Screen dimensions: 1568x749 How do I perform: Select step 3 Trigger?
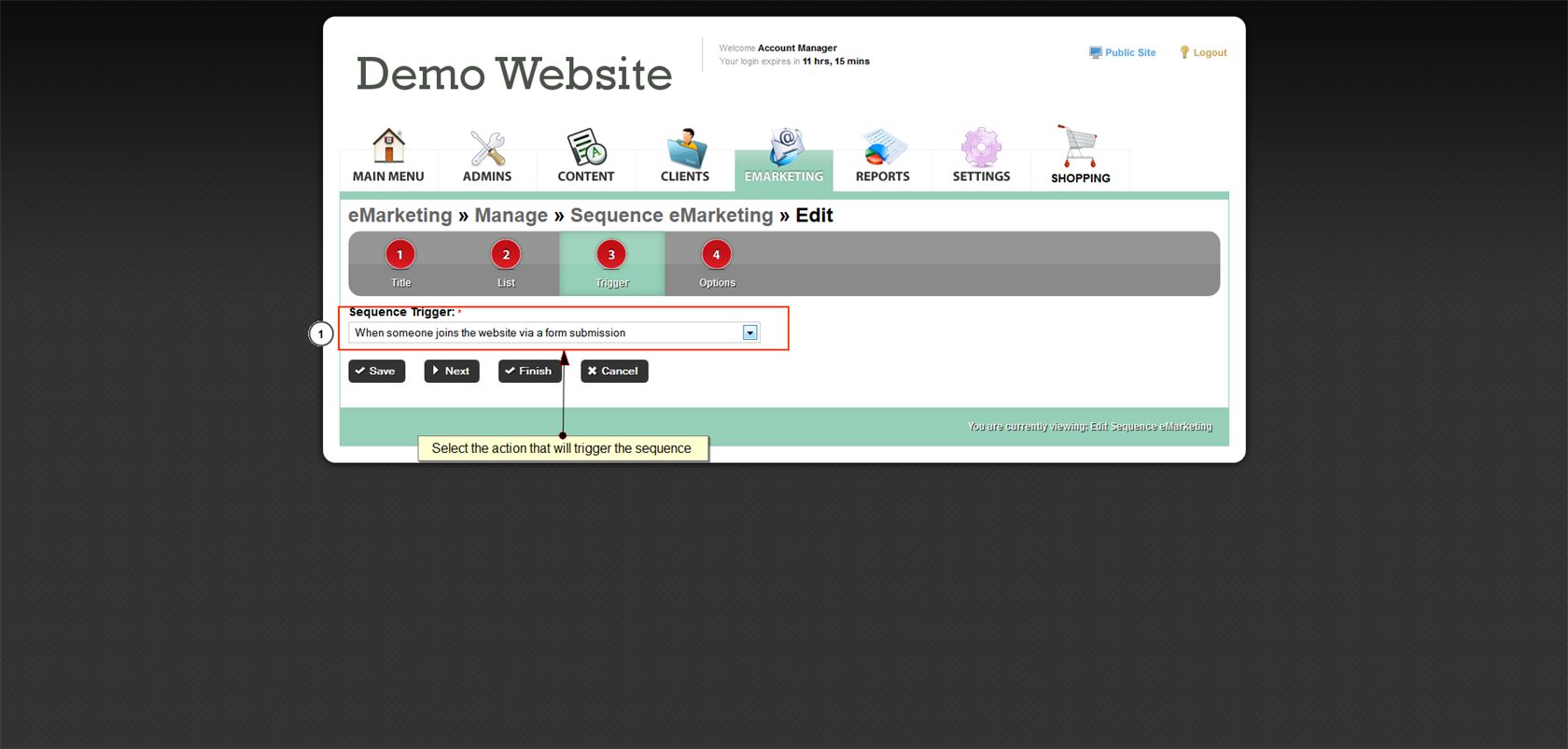pyautogui.click(x=611, y=255)
